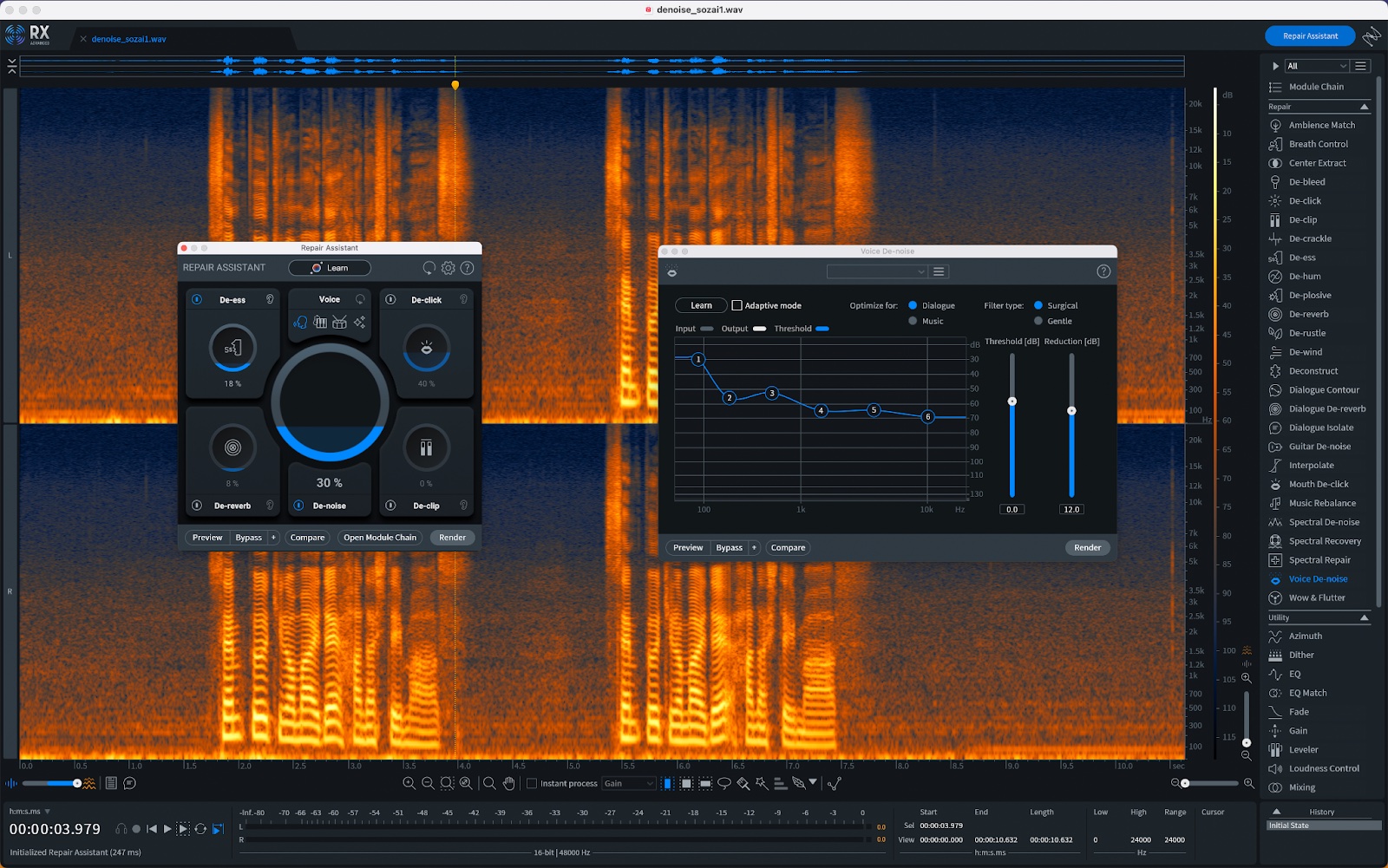Select the Frequency selection tool
The image size is (1388, 868).
[x=705, y=783]
